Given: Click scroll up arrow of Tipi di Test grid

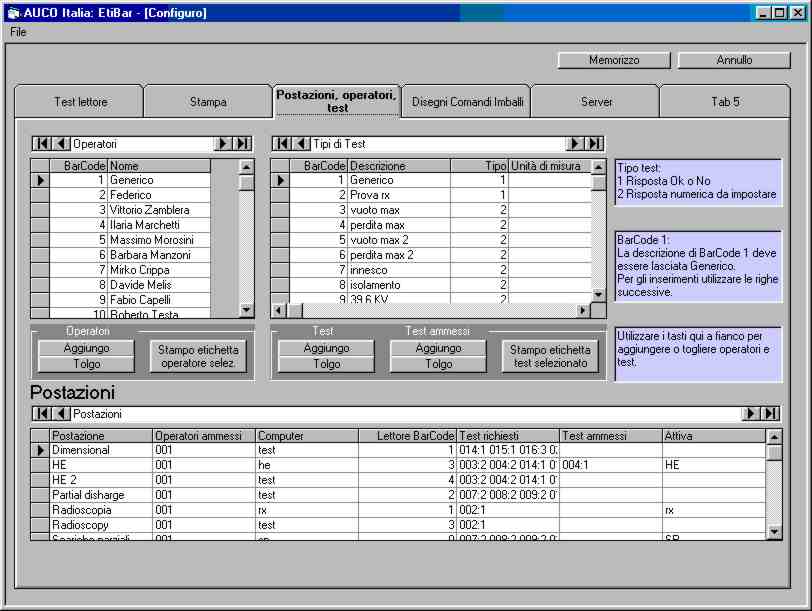Looking at the screenshot, I should (x=598, y=167).
